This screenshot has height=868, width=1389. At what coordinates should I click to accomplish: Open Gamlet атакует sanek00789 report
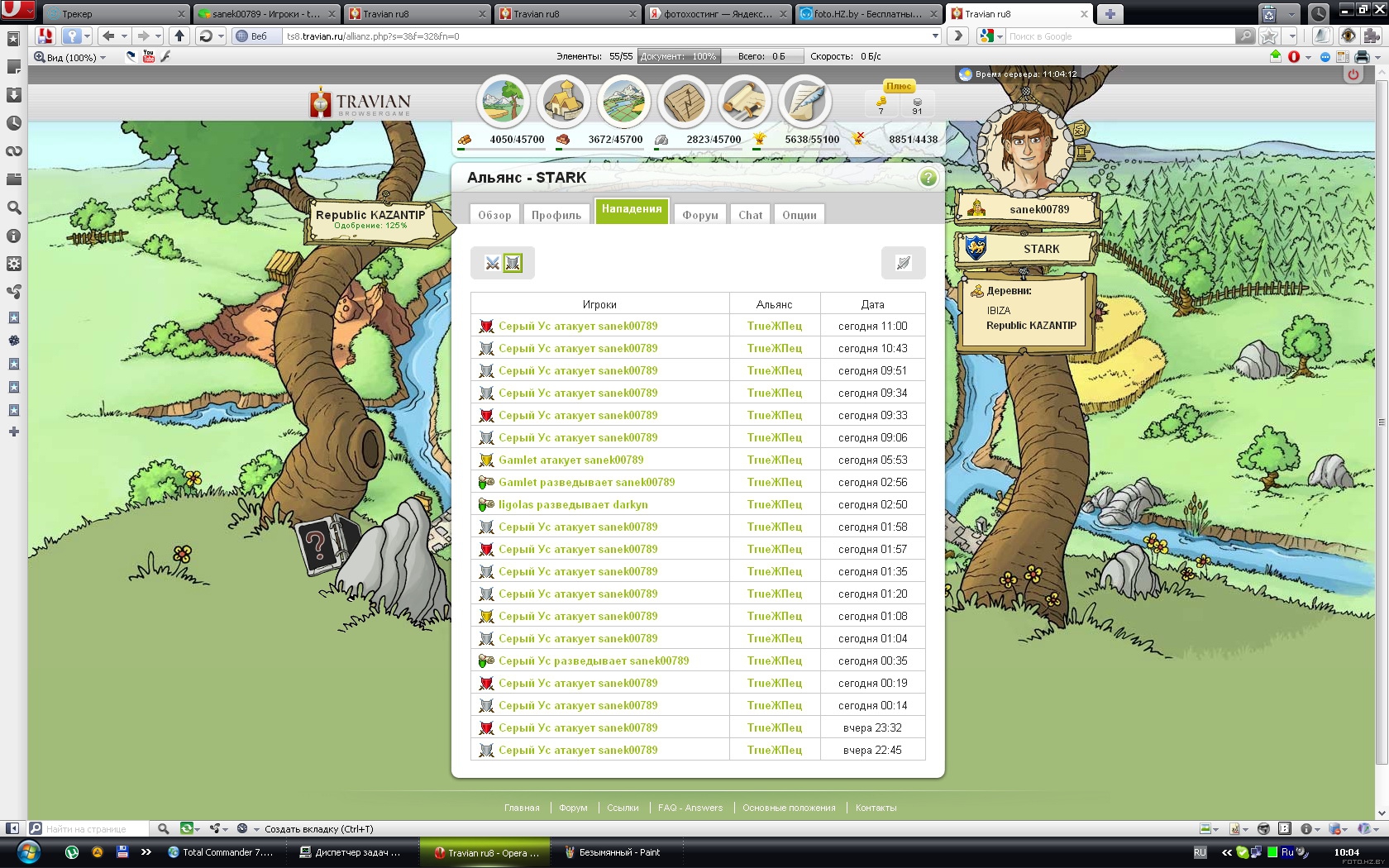pos(570,460)
